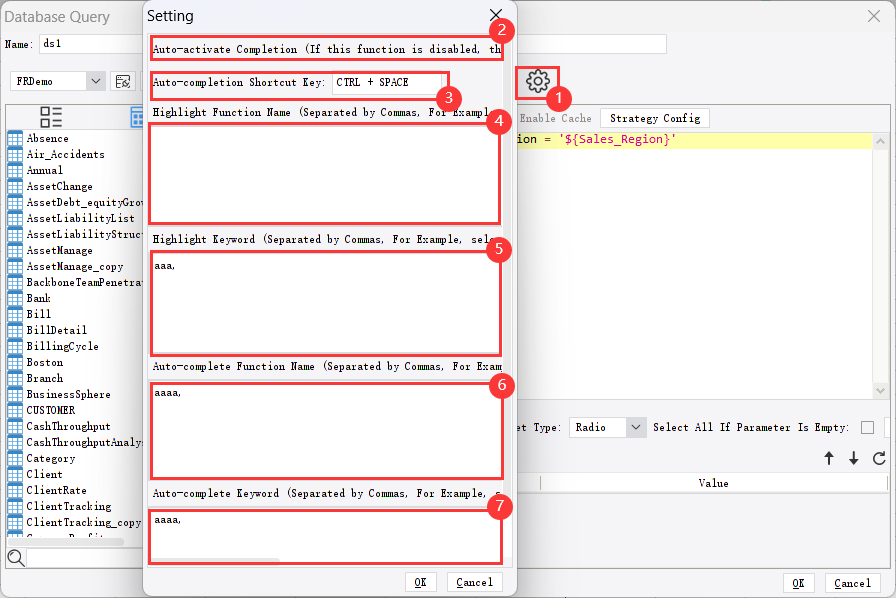Click the table icon next to CUSTOMER
The height and width of the screenshot is (598, 896).
[17, 409]
